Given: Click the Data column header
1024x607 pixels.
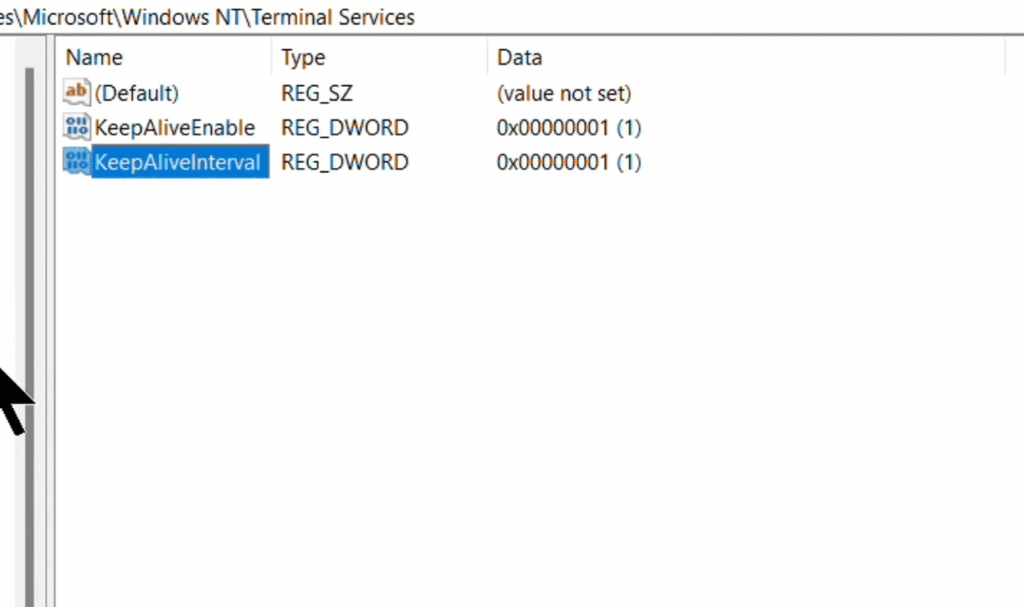Looking at the screenshot, I should coord(519,57).
